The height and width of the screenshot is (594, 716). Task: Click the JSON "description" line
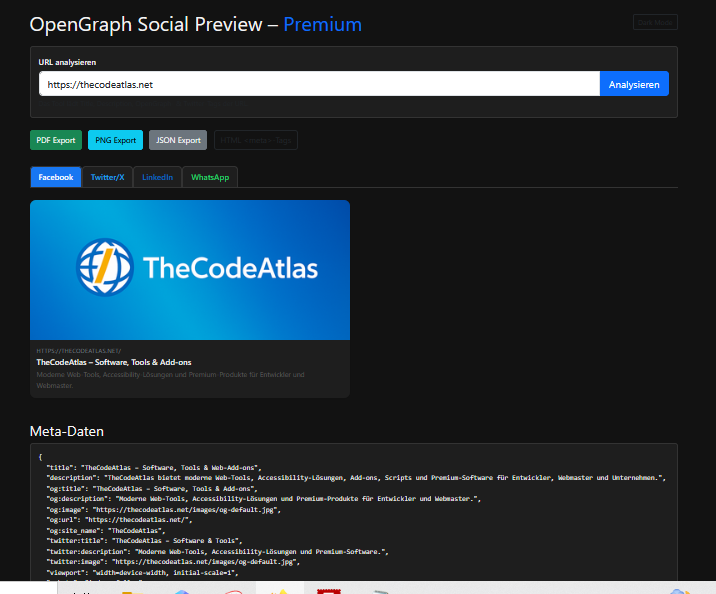[356, 478]
